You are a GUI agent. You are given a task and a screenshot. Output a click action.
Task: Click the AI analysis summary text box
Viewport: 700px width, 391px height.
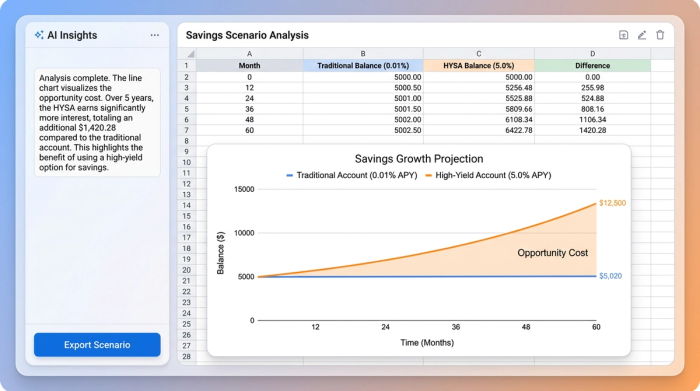click(x=97, y=123)
